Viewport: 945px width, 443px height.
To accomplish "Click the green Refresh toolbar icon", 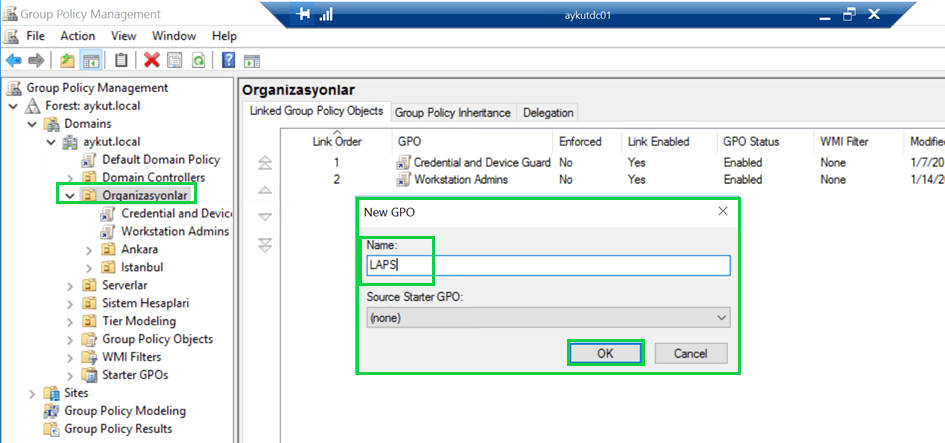I will [x=198, y=60].
